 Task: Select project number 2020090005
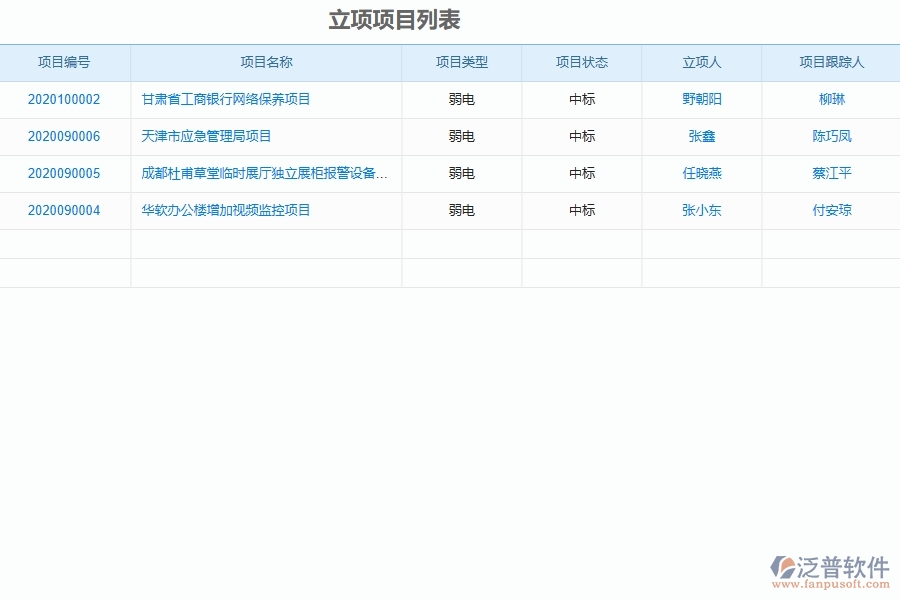coord(66,173)
